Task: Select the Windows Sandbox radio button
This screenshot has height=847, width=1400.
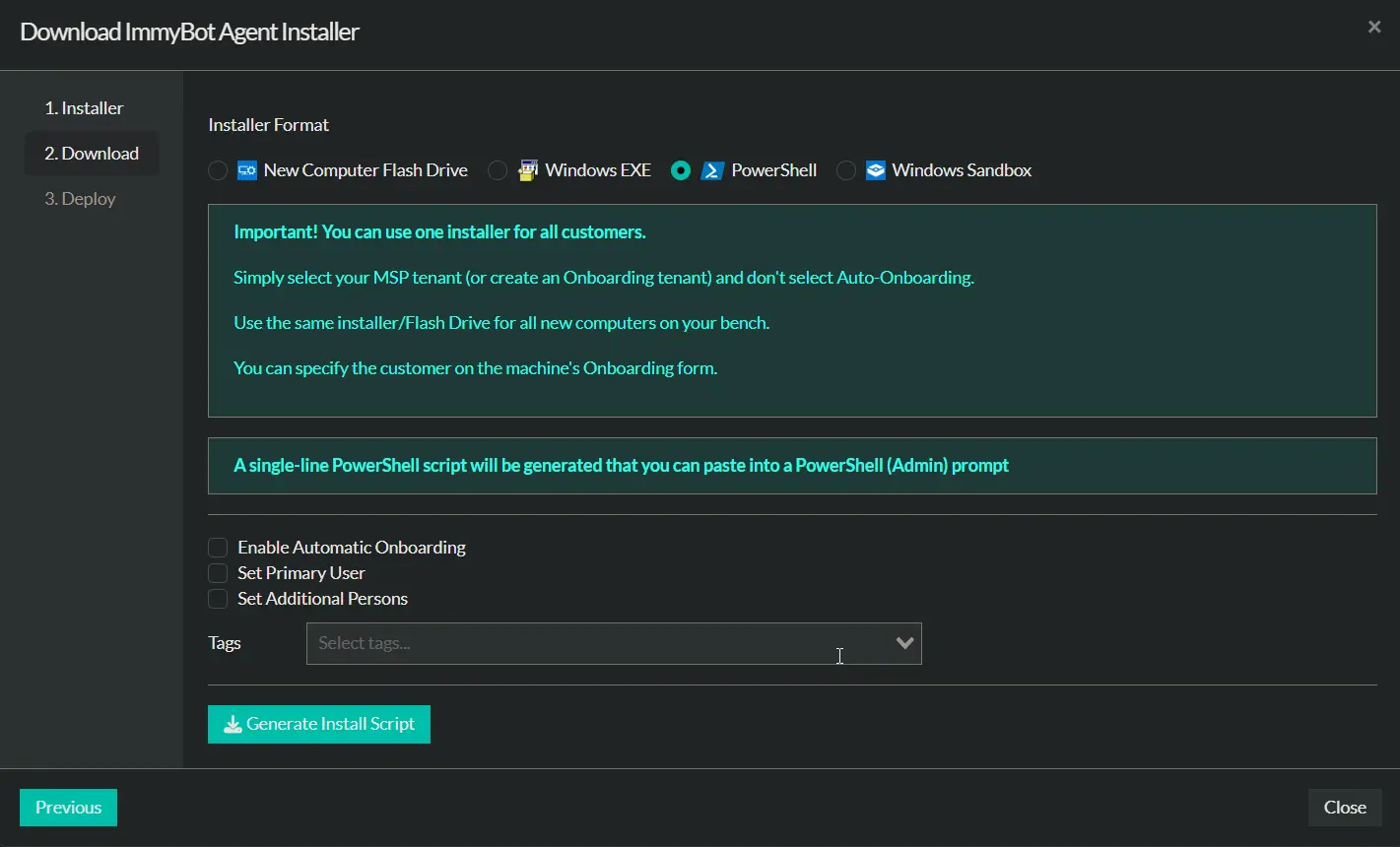Action: click(x=845, y=170)
